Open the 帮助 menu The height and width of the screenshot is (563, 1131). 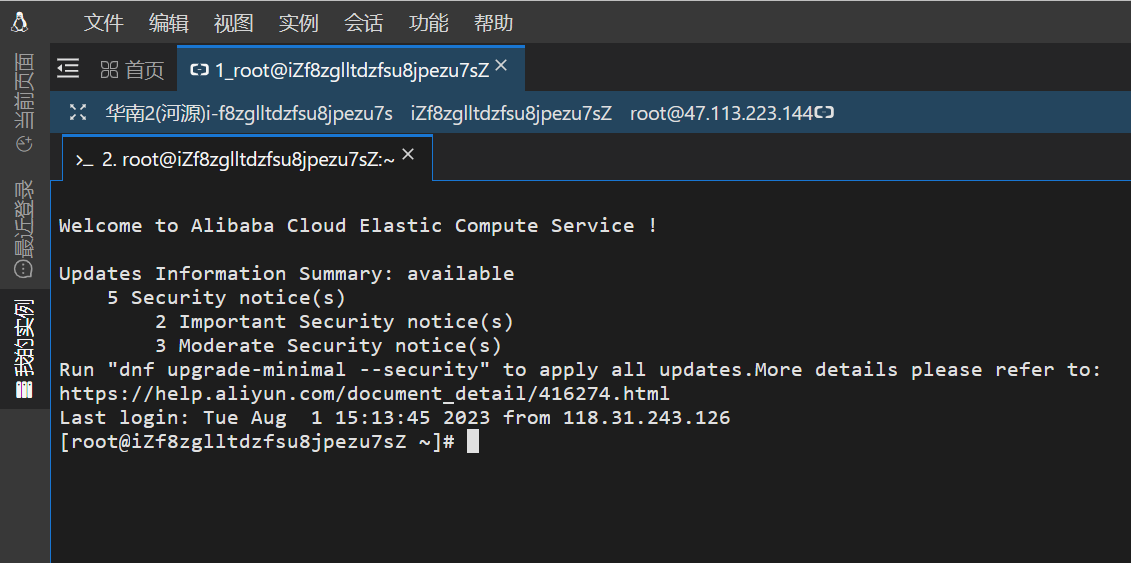[x=494, y=22]
